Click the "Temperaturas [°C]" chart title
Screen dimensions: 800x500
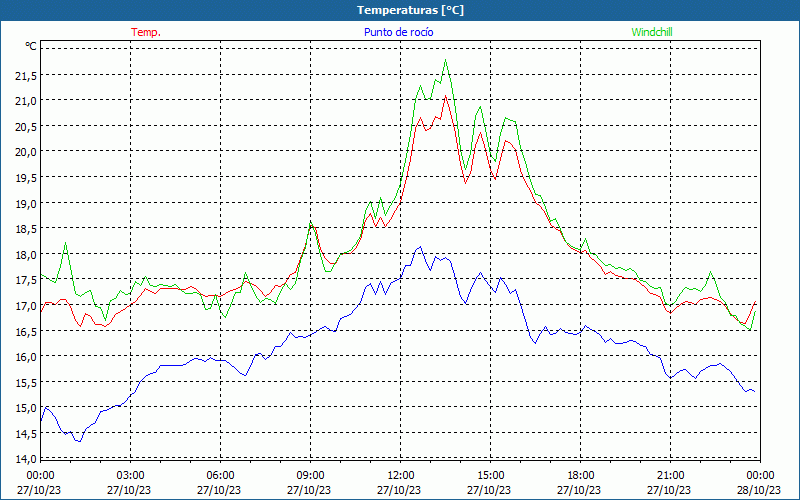(x=410, y=10)
